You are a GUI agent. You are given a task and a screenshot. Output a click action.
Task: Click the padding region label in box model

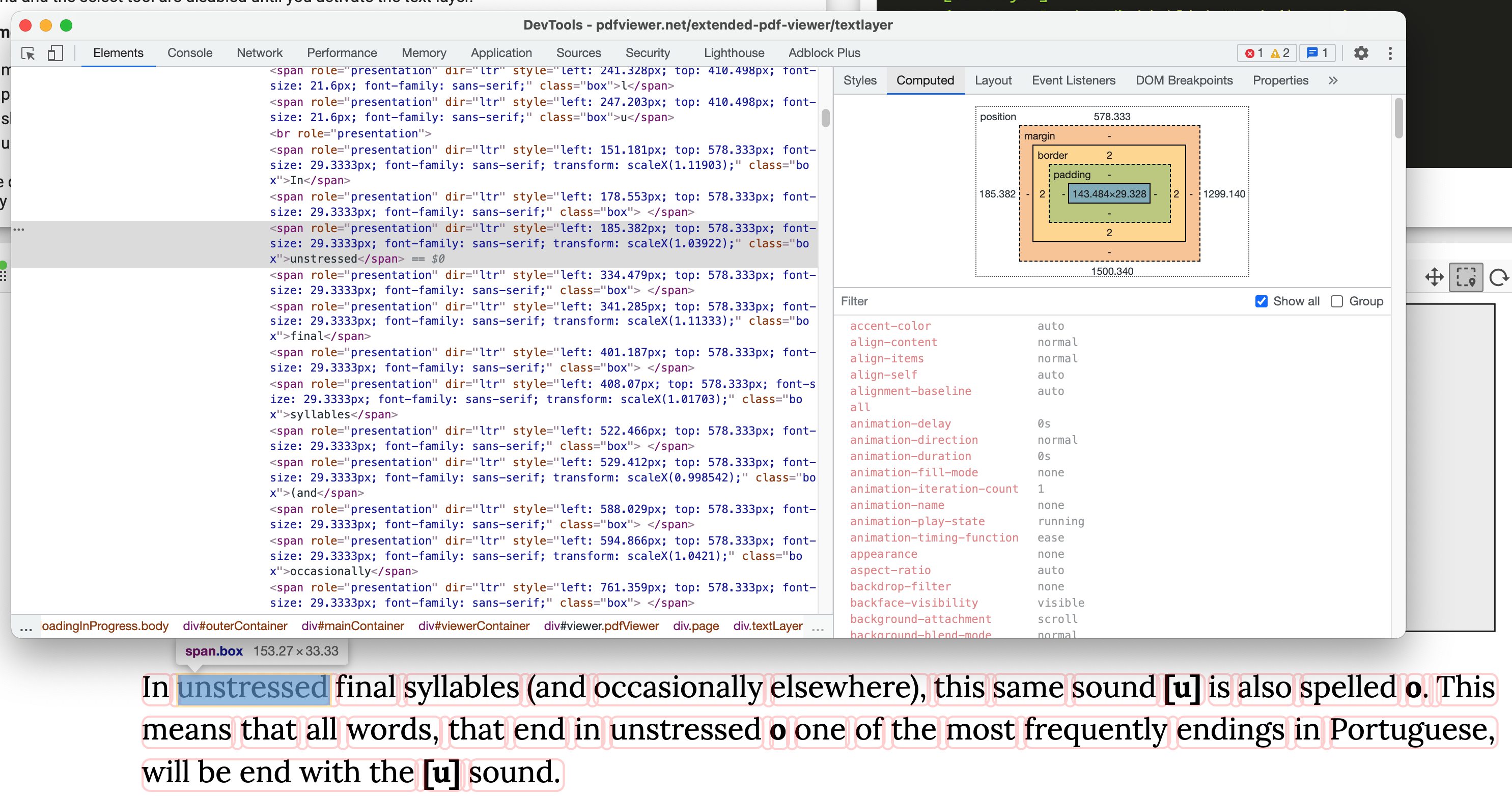(1071, 175)
